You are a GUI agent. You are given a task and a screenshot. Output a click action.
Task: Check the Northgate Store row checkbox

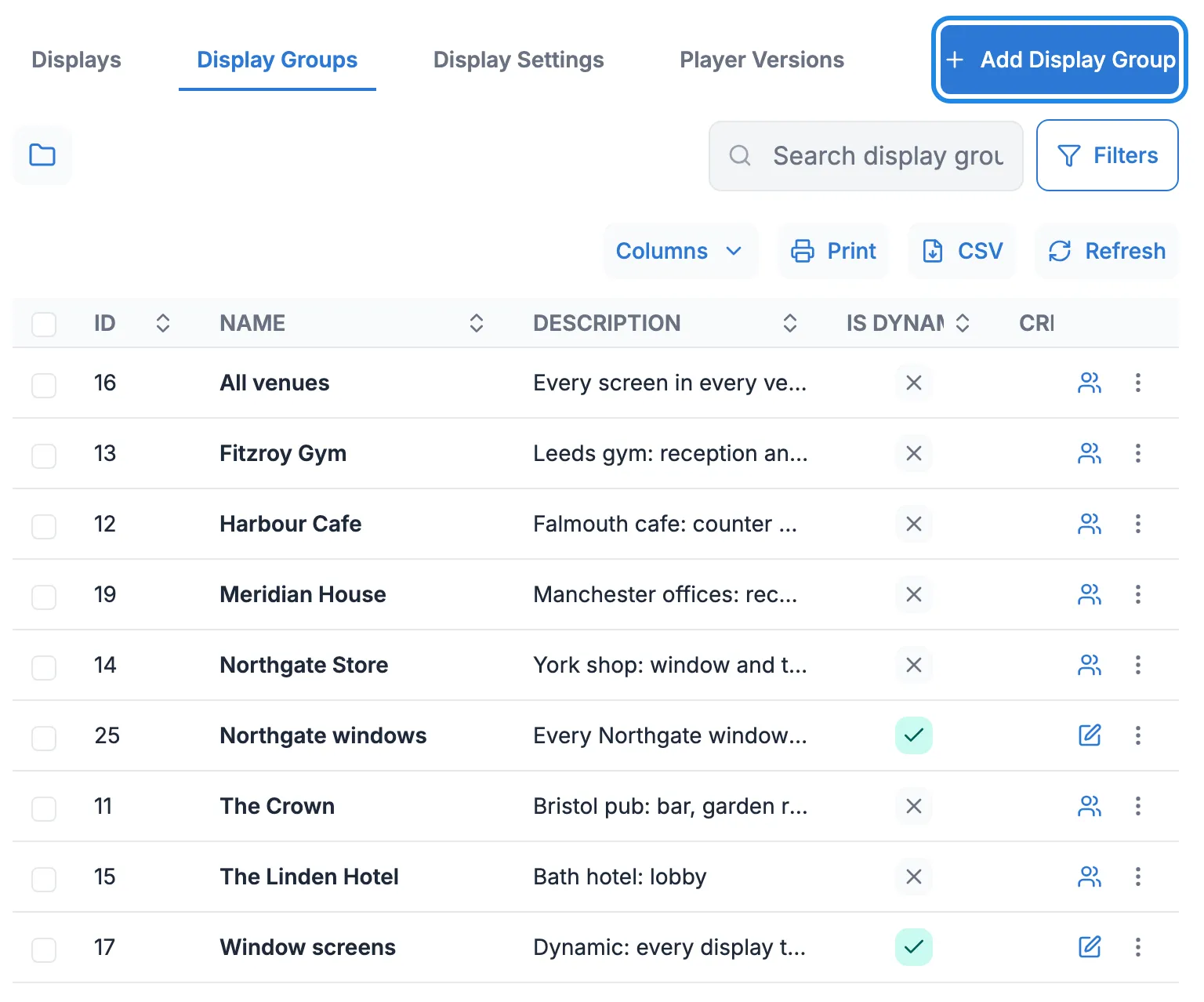coord(44,667)
